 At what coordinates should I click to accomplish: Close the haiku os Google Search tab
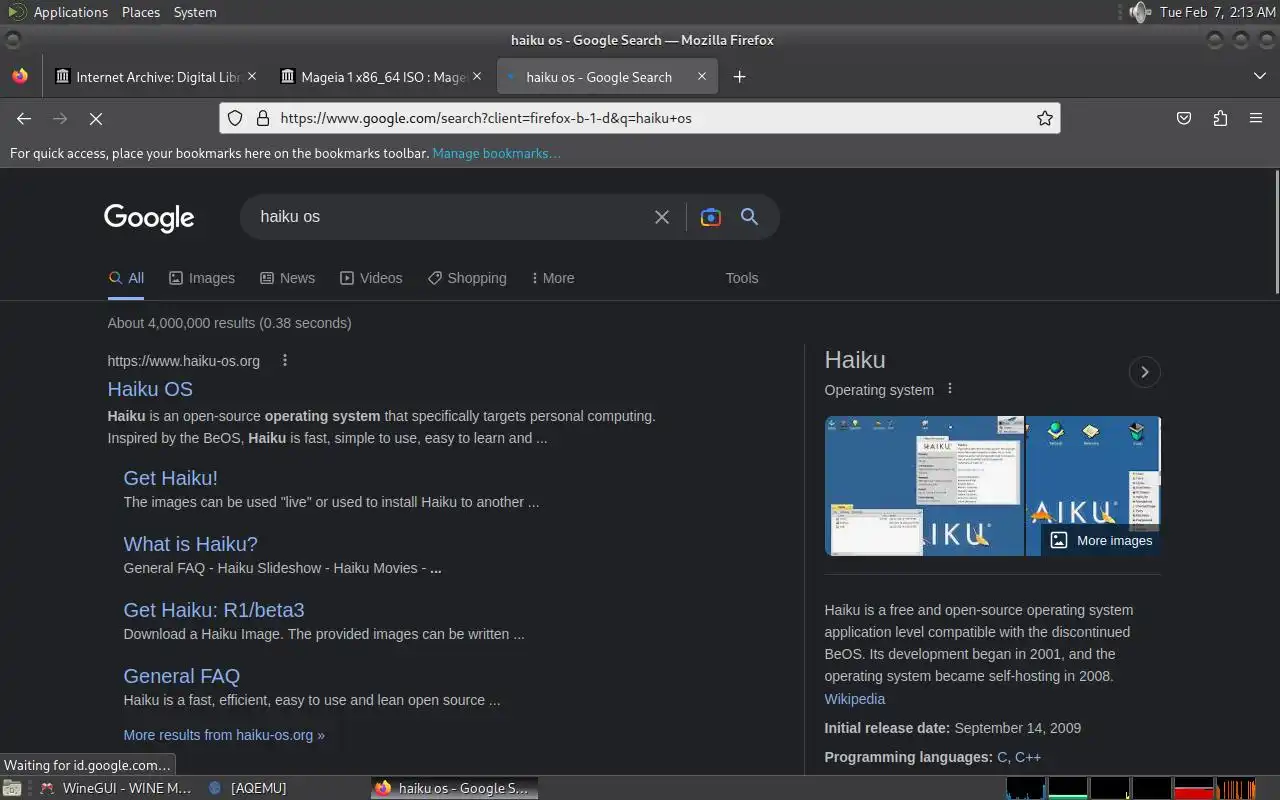[702, 76]
